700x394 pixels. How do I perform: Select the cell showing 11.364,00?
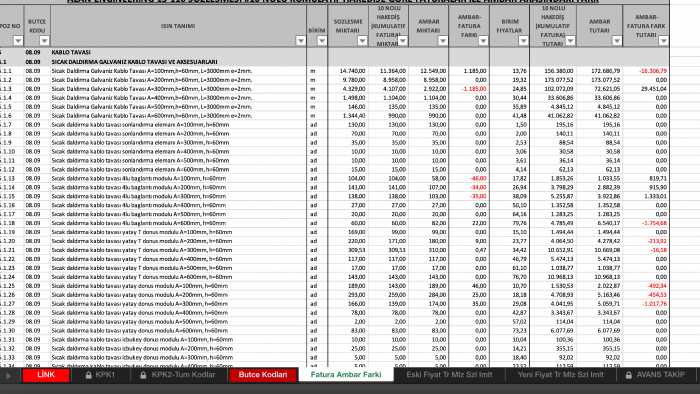tap(388, 71)
